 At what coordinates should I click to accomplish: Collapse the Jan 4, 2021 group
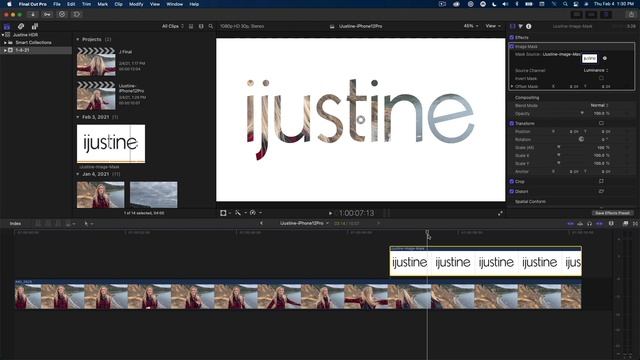78,174
